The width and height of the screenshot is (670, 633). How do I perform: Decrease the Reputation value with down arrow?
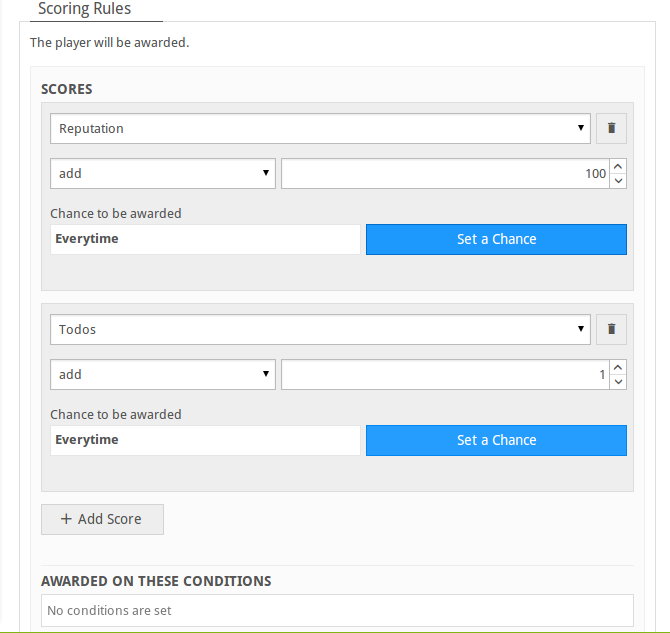[618, 181]
